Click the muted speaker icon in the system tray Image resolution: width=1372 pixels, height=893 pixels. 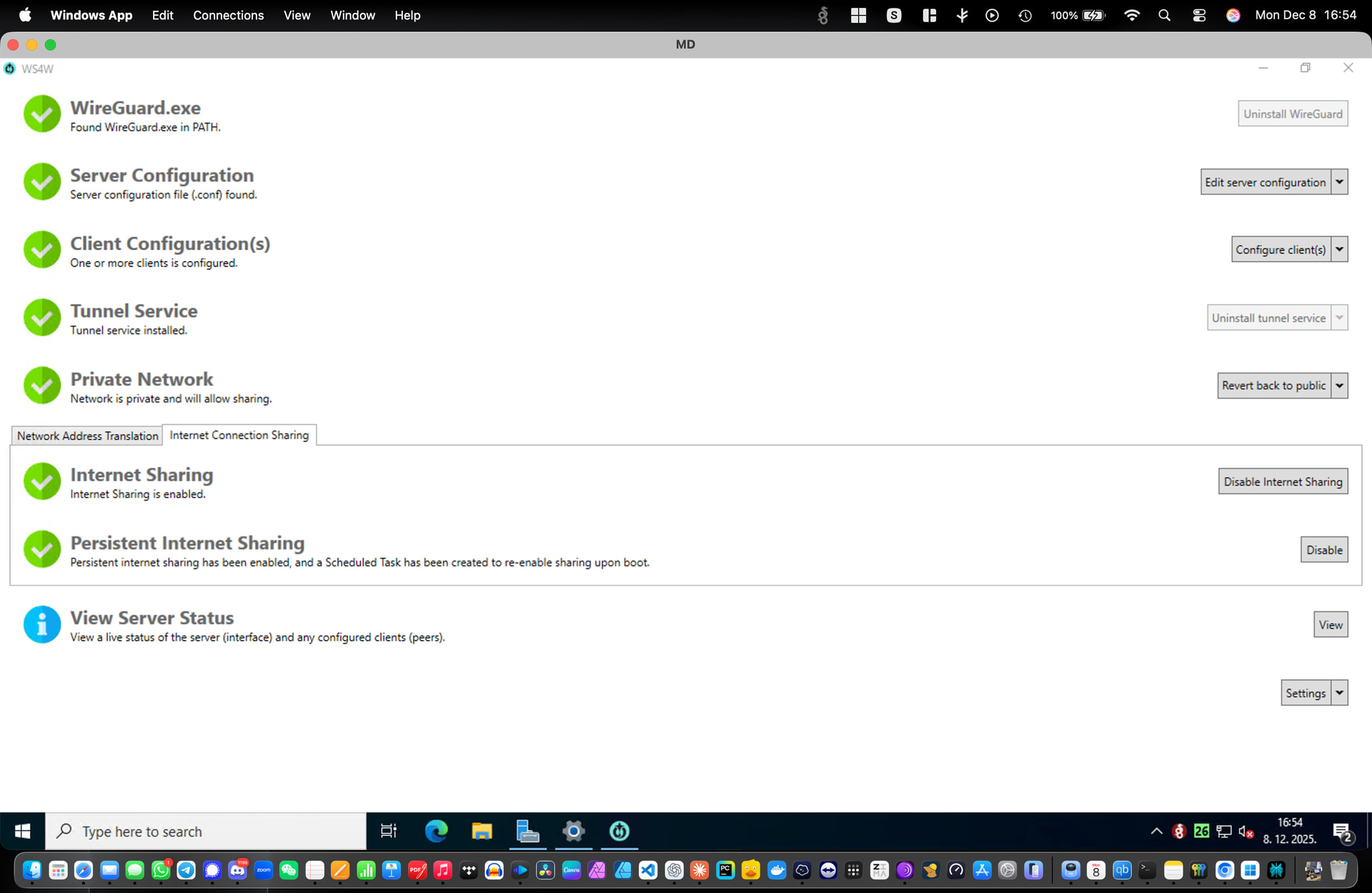1246,832
